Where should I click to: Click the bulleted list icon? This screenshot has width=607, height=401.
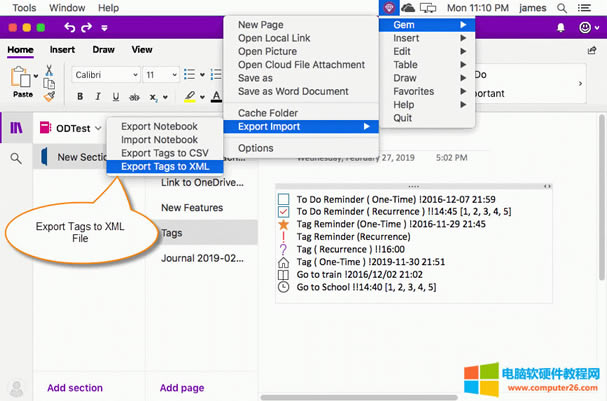tap(189, 74)
